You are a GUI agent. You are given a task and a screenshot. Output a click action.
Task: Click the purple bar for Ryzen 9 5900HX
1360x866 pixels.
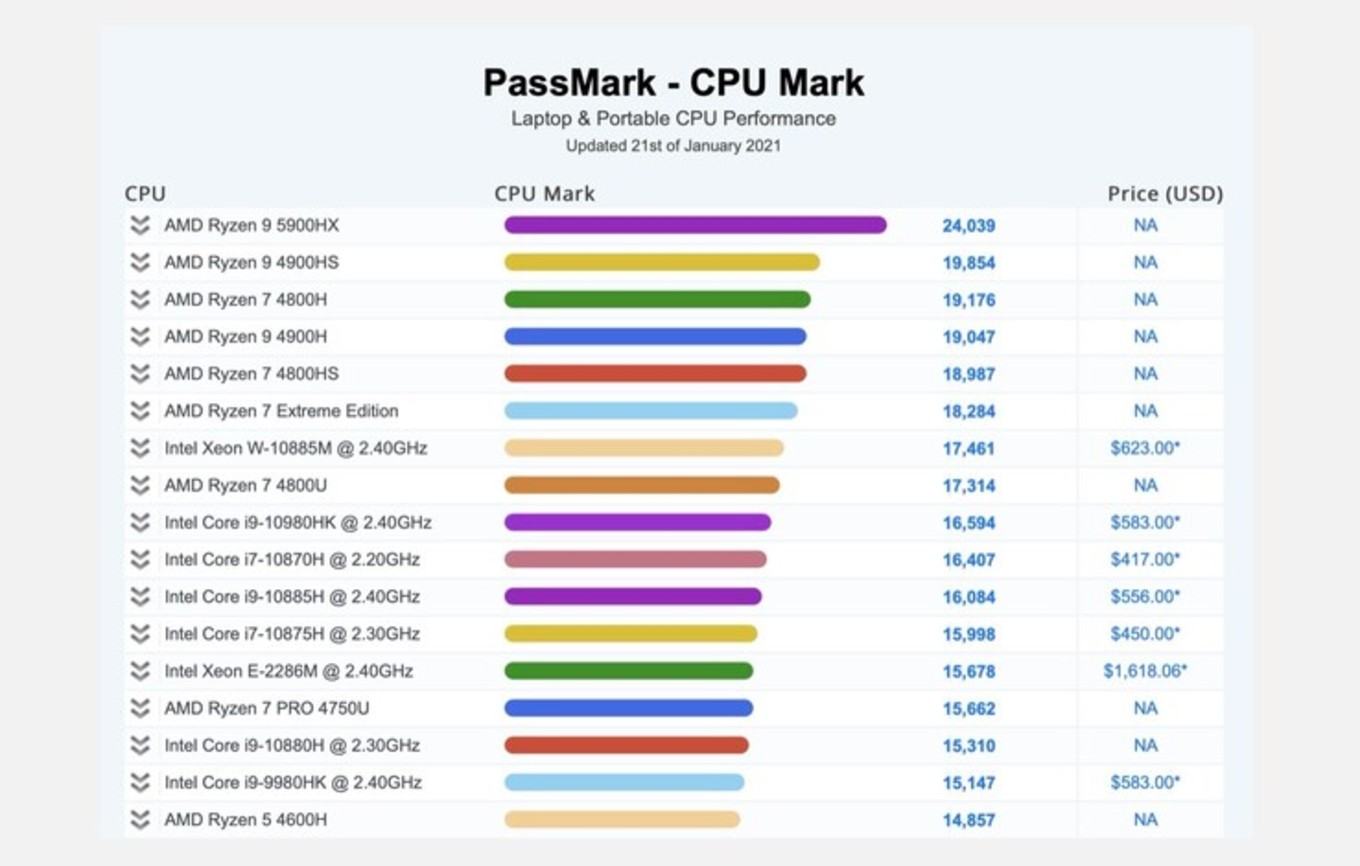(695, 225)
